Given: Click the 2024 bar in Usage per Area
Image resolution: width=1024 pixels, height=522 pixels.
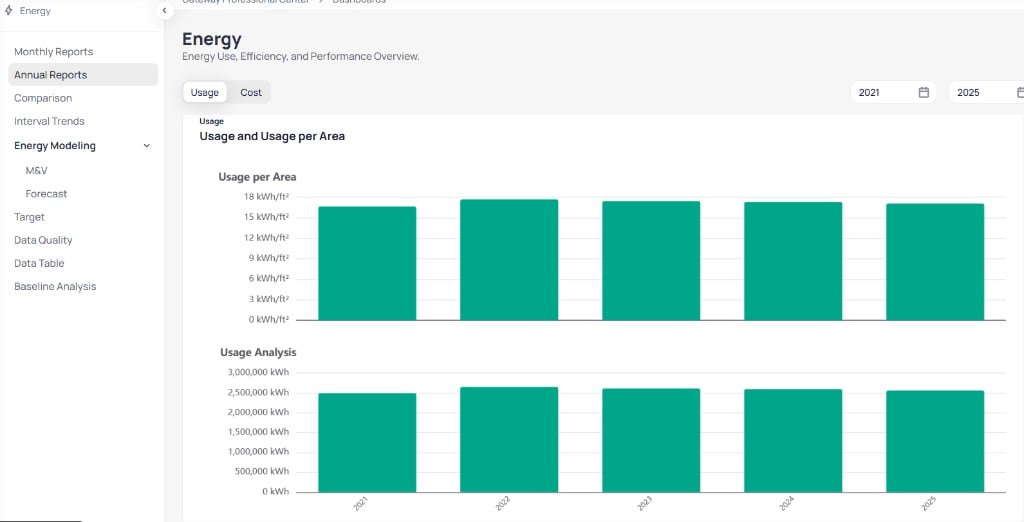Looking at the screenshot, I should click(x=793, y=261).
